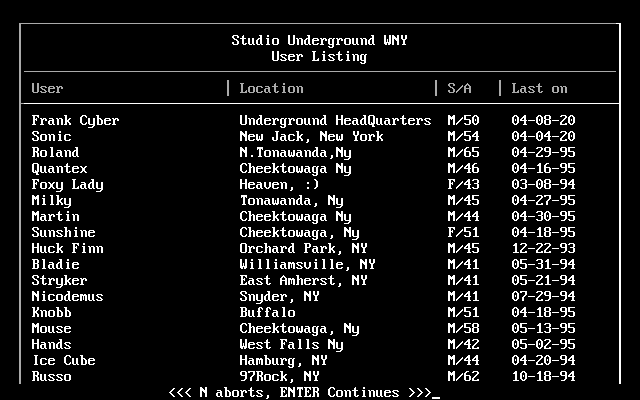Click the last-on date '04-29-95'
The width and height of the screenshot is (640, 400).
coord(543,152)
